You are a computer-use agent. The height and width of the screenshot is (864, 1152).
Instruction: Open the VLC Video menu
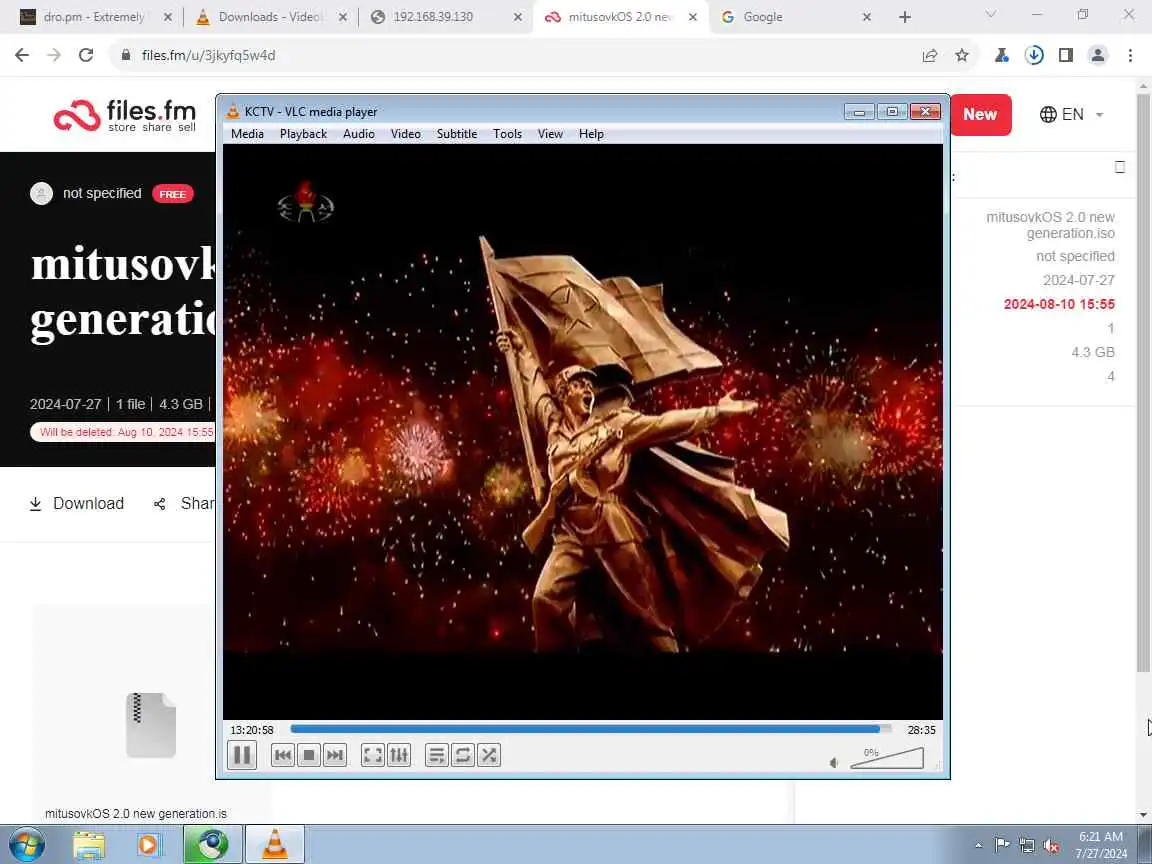(406, 134)
